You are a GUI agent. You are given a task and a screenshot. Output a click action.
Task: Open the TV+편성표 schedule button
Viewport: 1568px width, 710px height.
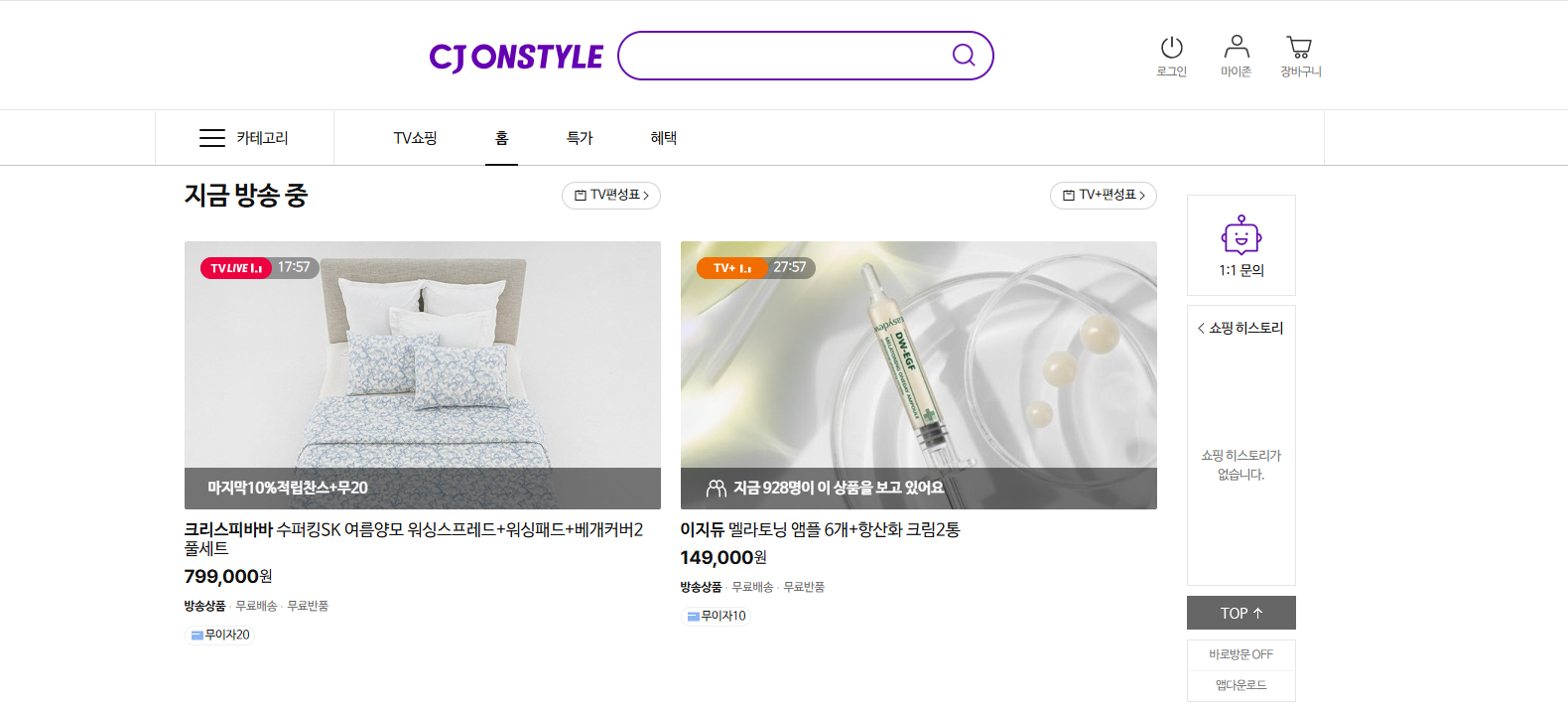point(1104,196)
